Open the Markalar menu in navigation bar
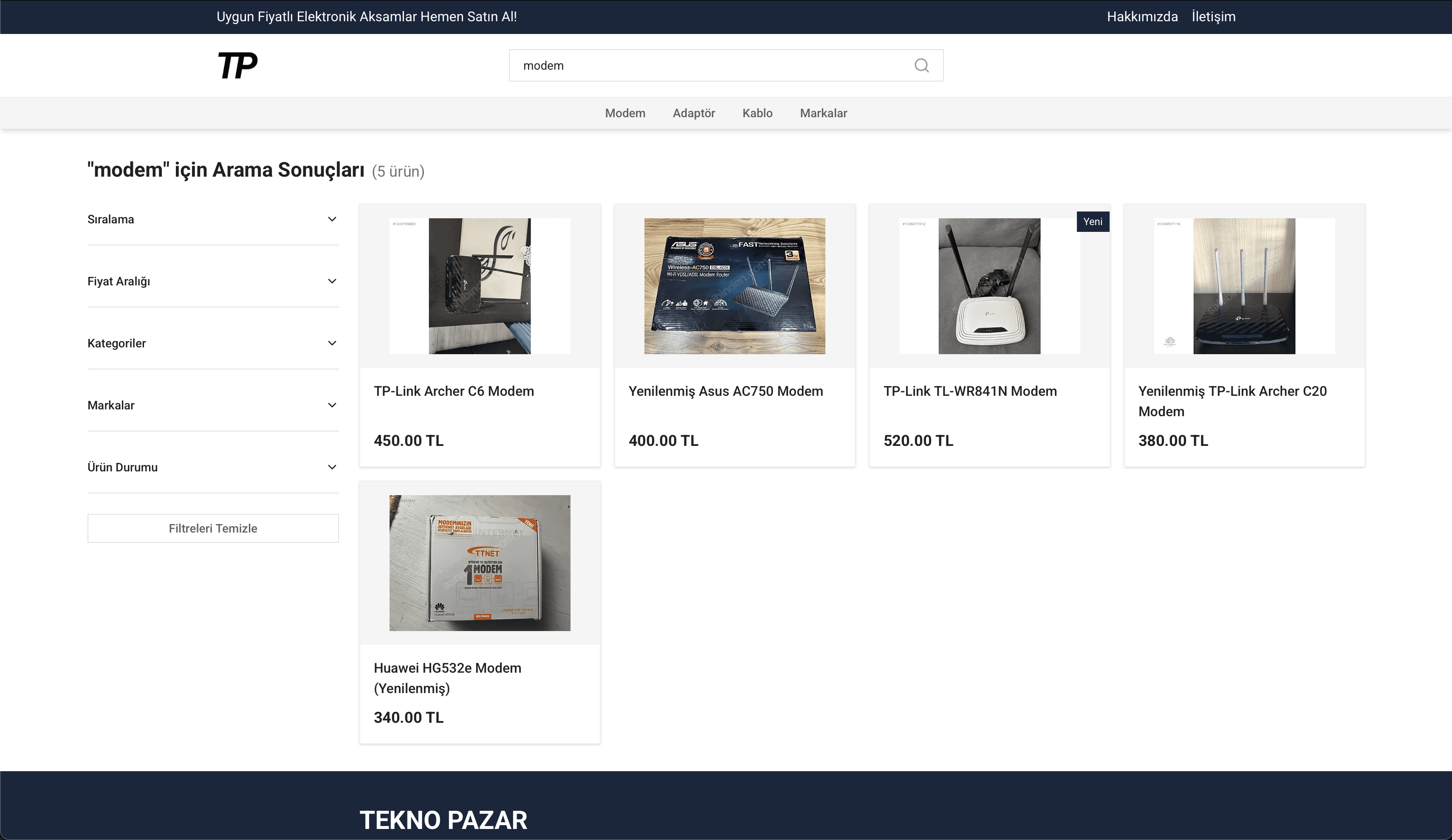The image size is (1452, 840). tap(823, 113)
